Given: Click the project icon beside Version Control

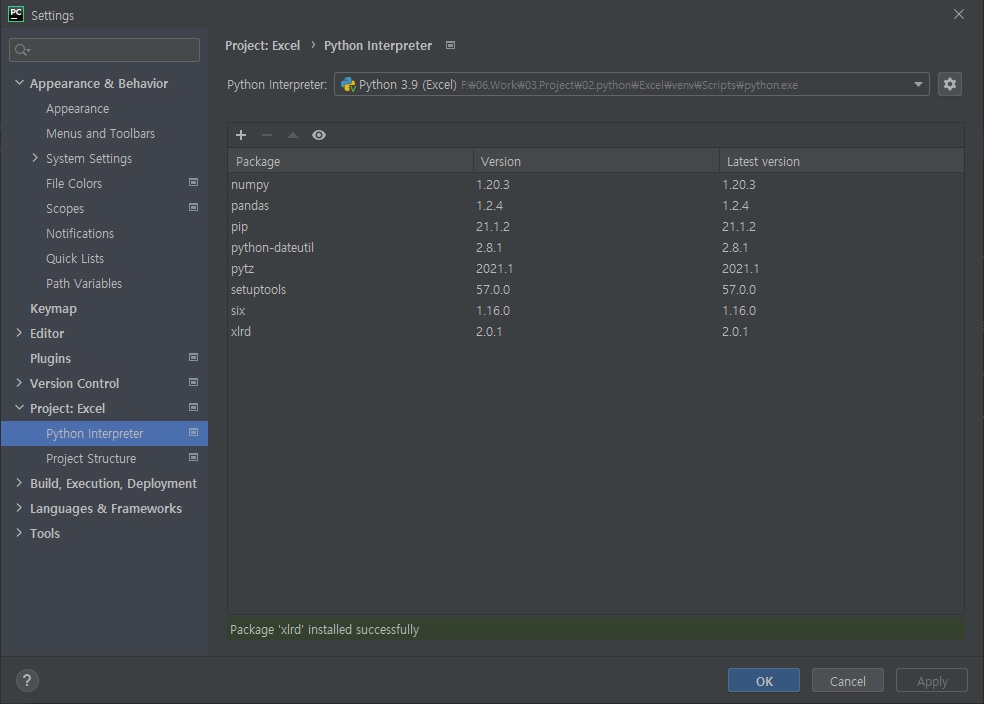Looking at the screenshot, I should (193, 383).
